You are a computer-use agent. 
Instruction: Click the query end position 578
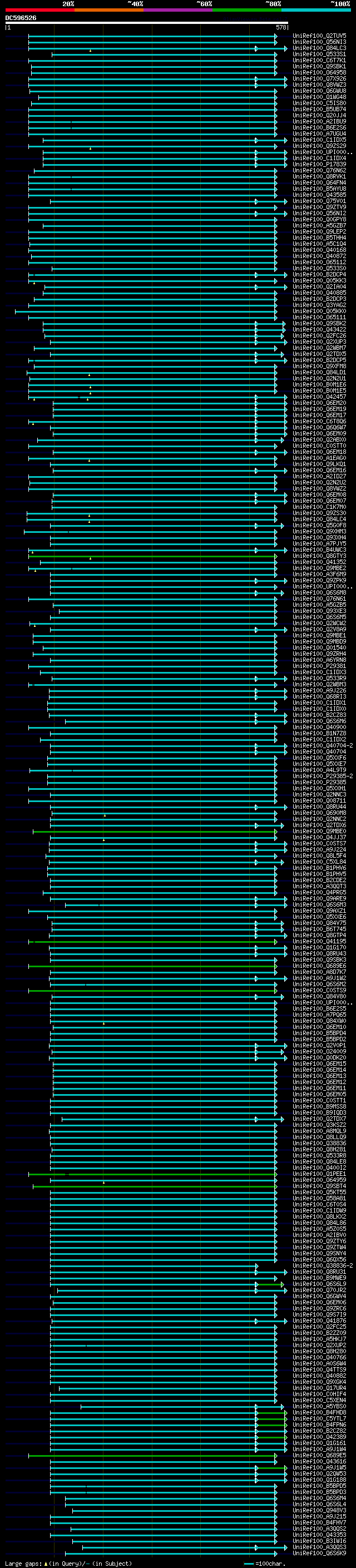[281, 27]
